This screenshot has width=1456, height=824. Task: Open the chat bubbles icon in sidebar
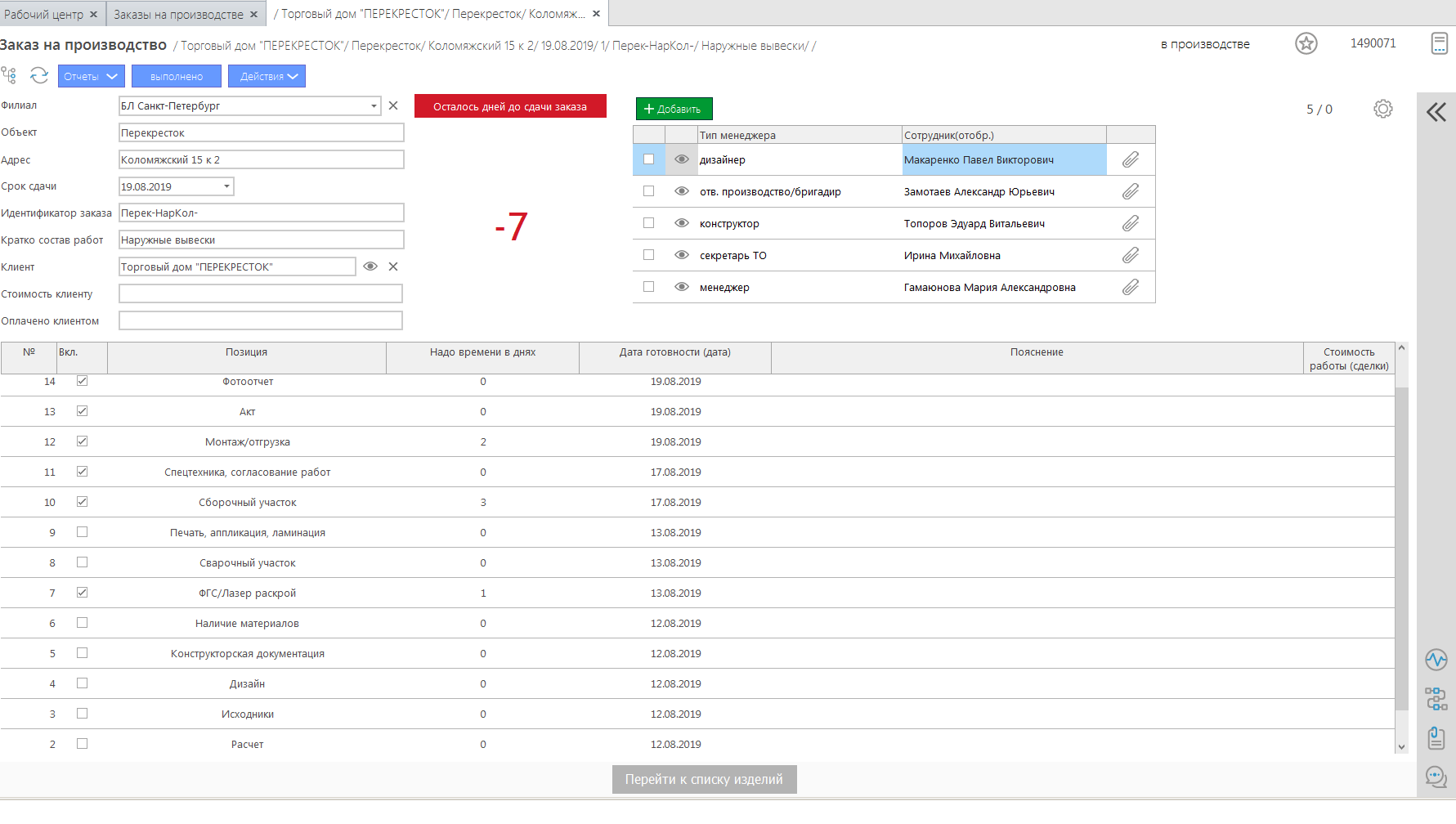pyautogui.click(x=1436, y=777)
